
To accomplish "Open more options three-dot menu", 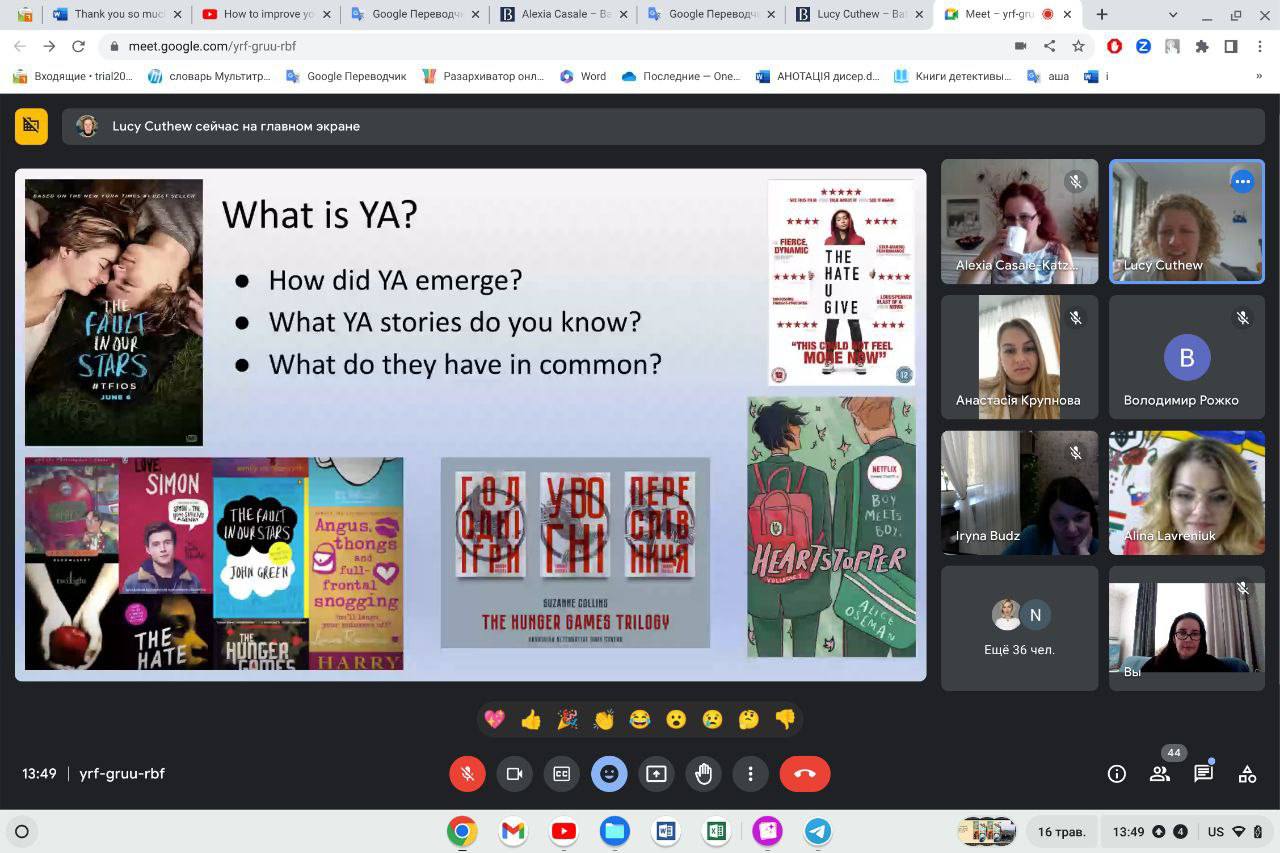I will tap(750, 774).
